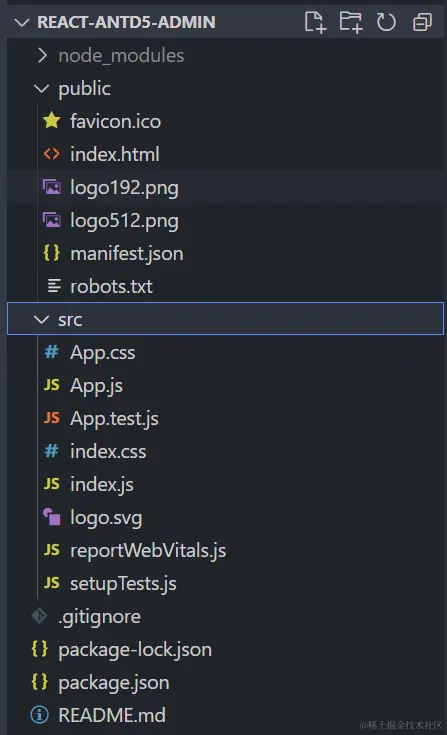Click the .gitignore git icon

tap(39, 616)
